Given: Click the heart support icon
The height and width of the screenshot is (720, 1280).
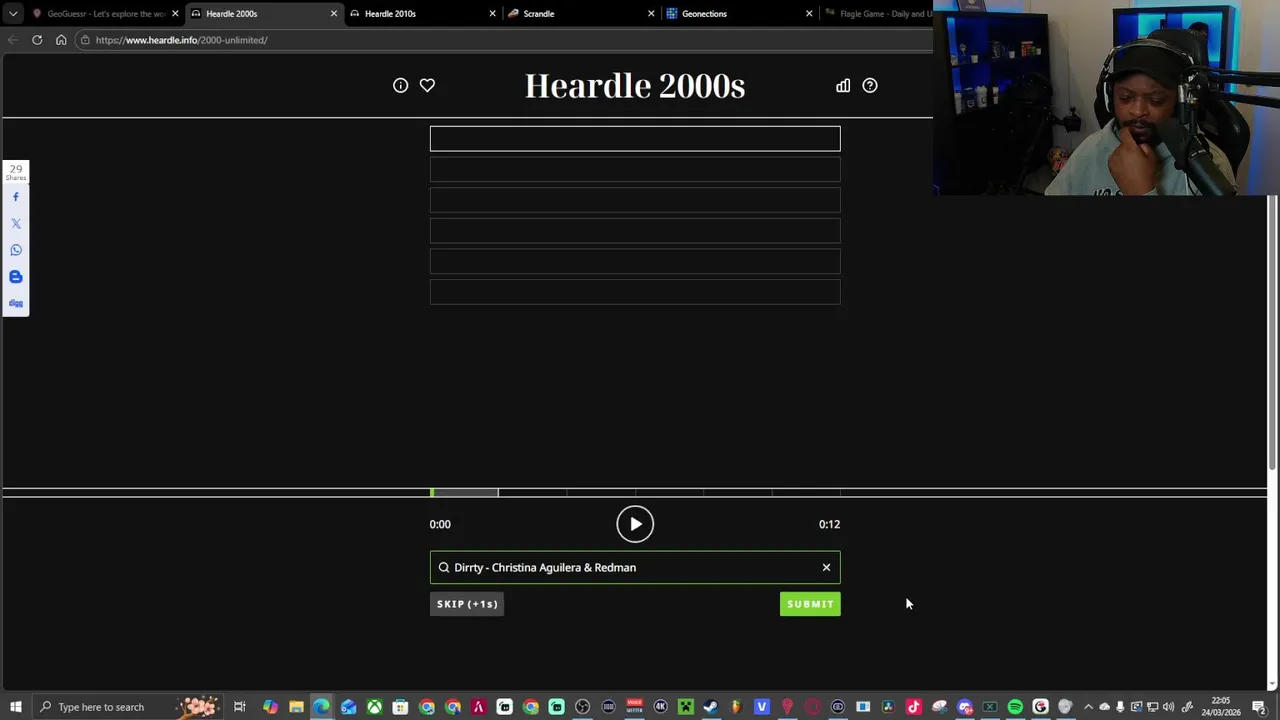Looking at the screenshot, I should (427, 85).
